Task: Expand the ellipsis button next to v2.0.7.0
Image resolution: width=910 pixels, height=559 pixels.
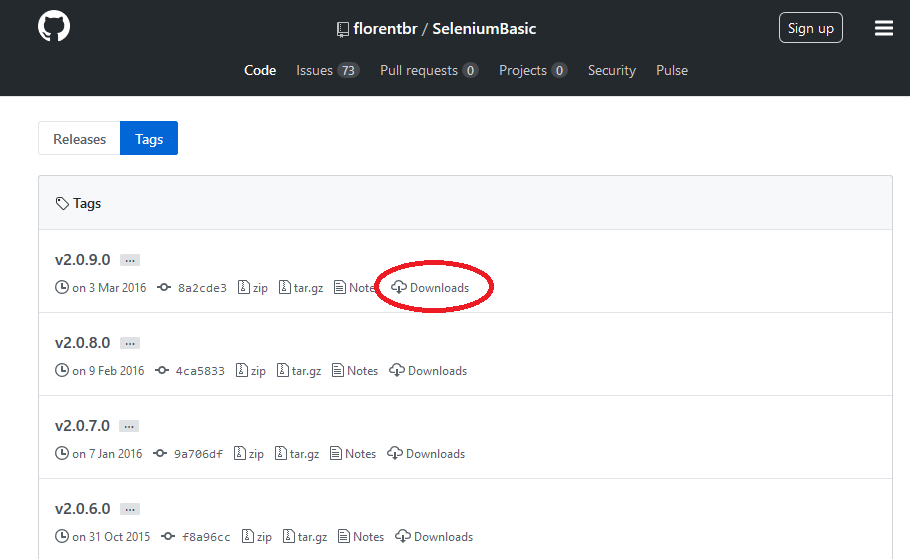Action: (x=129, y=426)
